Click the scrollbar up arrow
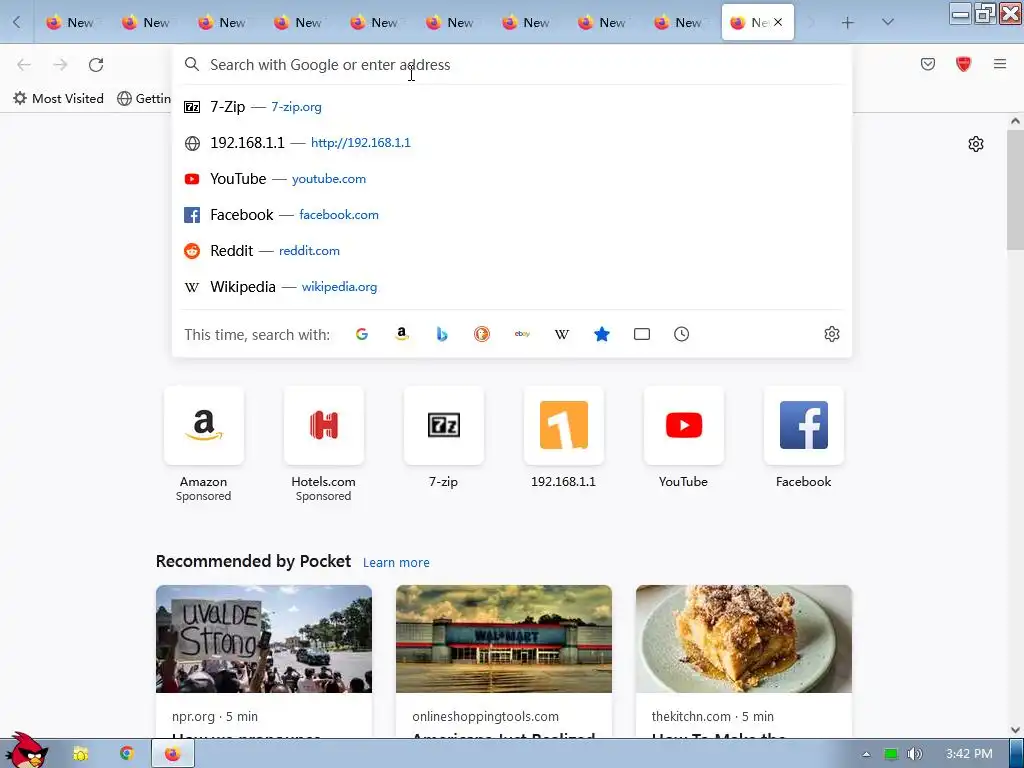The image size is (1024, 768). [1015, 121]
